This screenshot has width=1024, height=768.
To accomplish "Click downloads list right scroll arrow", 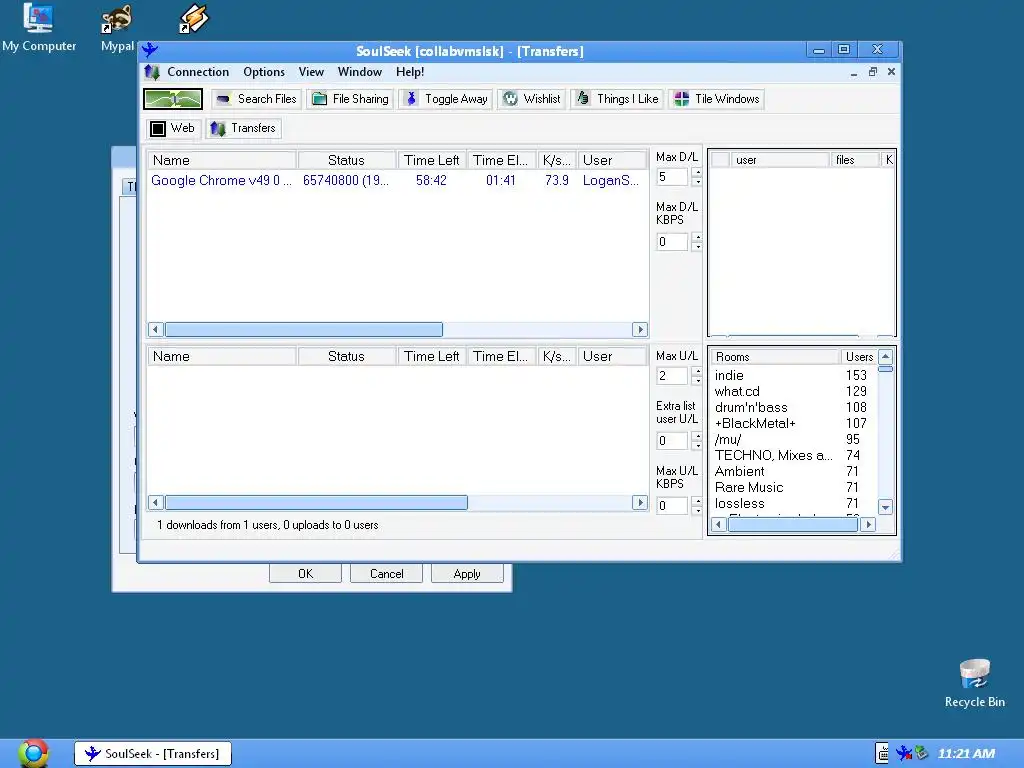I will point(639,329).
